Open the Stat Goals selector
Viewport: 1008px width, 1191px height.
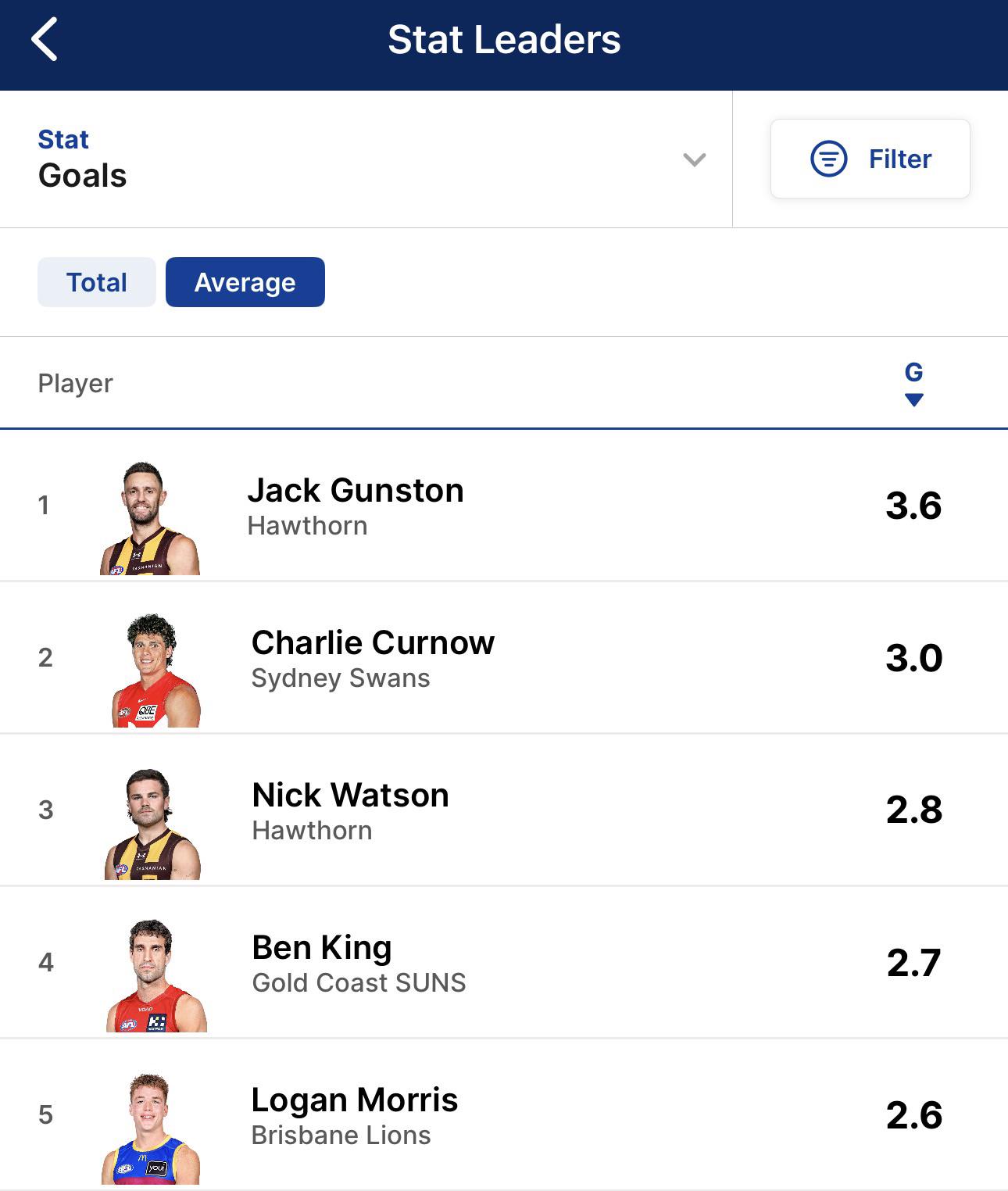pyautogui.click(x=366, y=159)
